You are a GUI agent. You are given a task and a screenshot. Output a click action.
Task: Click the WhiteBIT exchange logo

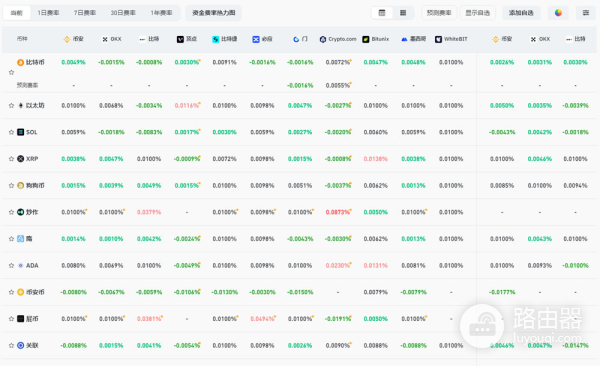(439, 39)
